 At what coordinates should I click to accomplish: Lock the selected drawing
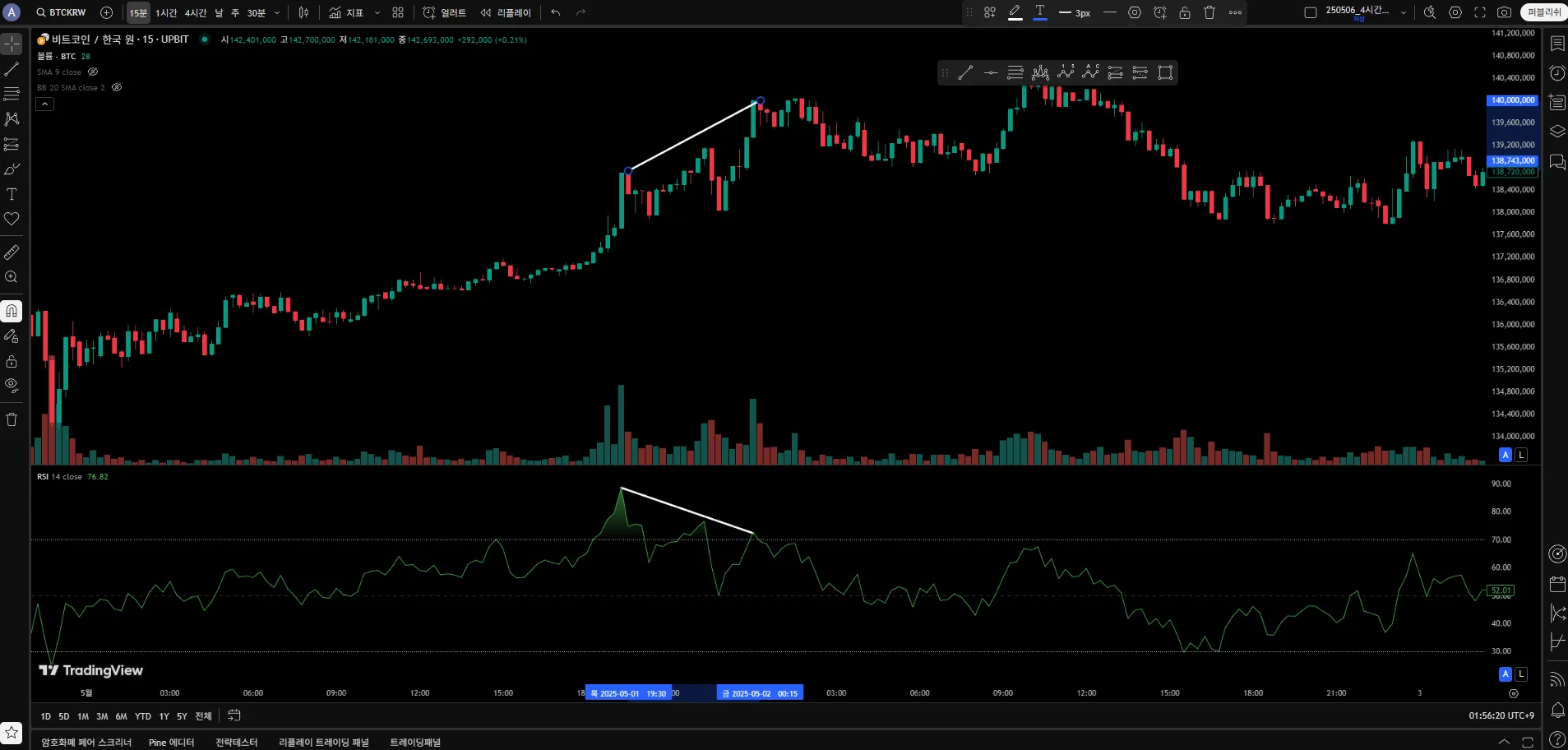(x=1185, y=12)
